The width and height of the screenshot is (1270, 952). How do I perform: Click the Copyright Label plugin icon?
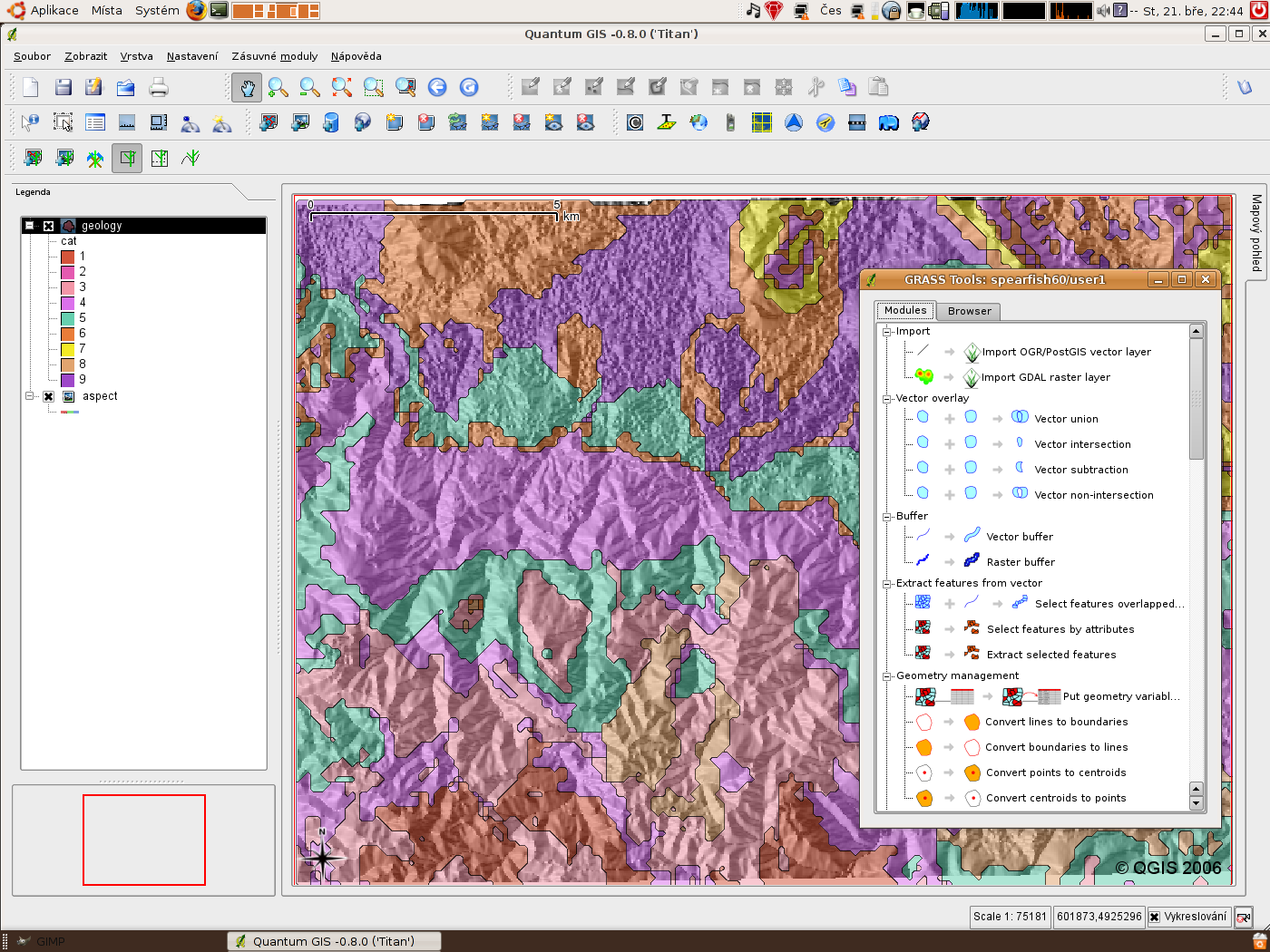coord(635,122)
